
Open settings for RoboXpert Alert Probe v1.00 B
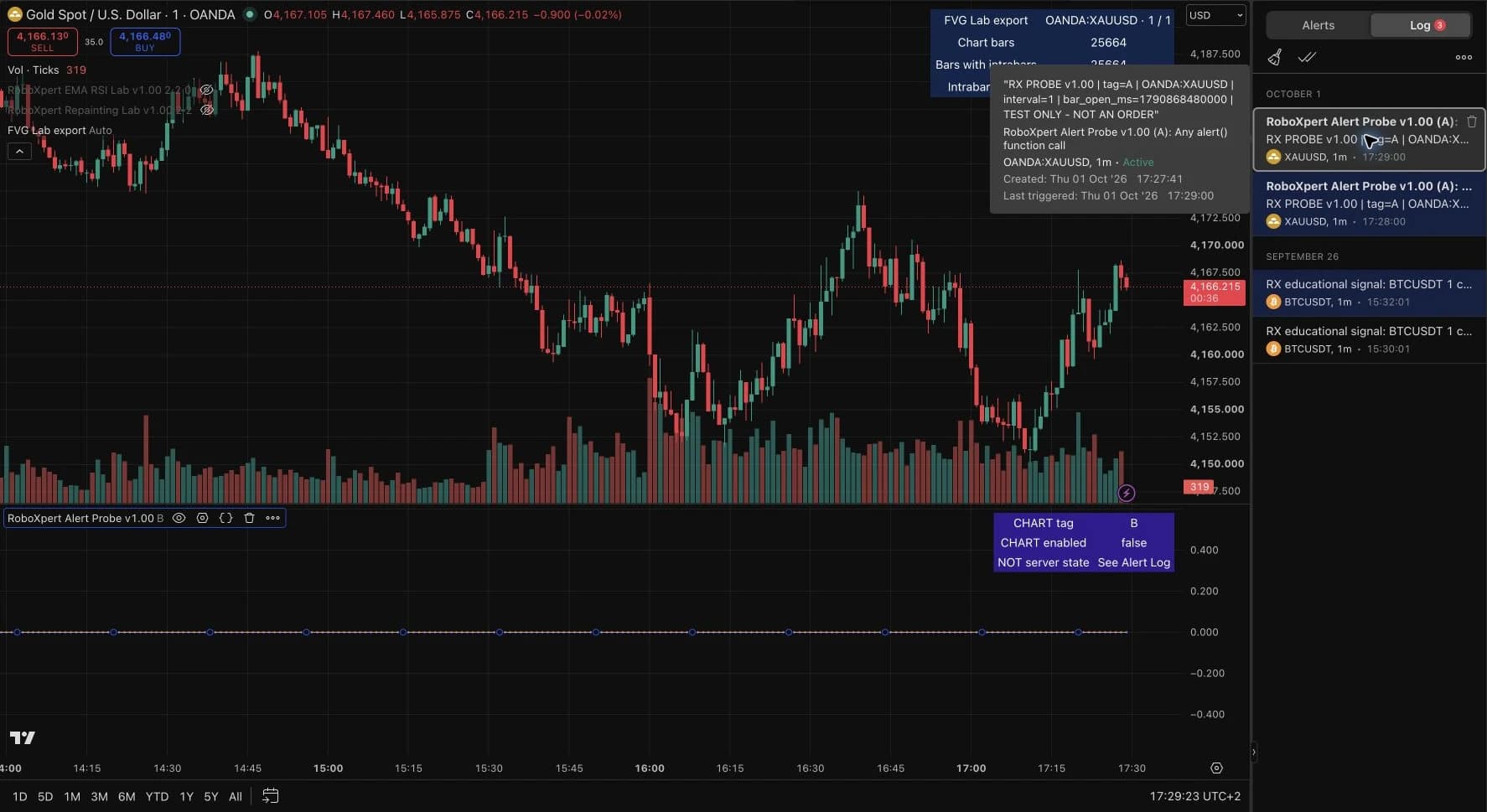pyautogui.click(x=202, y=518)
